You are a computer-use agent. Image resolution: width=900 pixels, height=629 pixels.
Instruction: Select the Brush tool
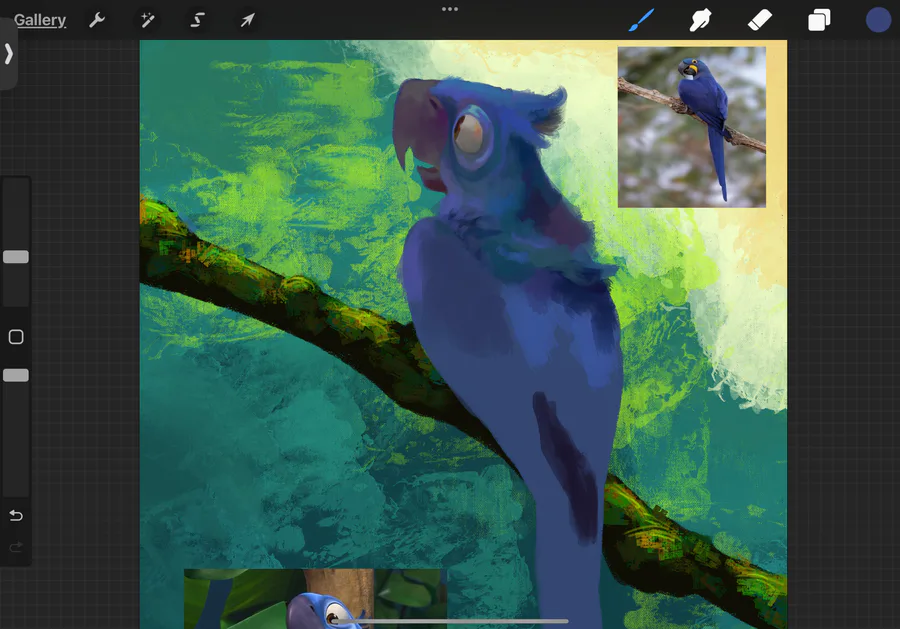(x=642, y=20)
